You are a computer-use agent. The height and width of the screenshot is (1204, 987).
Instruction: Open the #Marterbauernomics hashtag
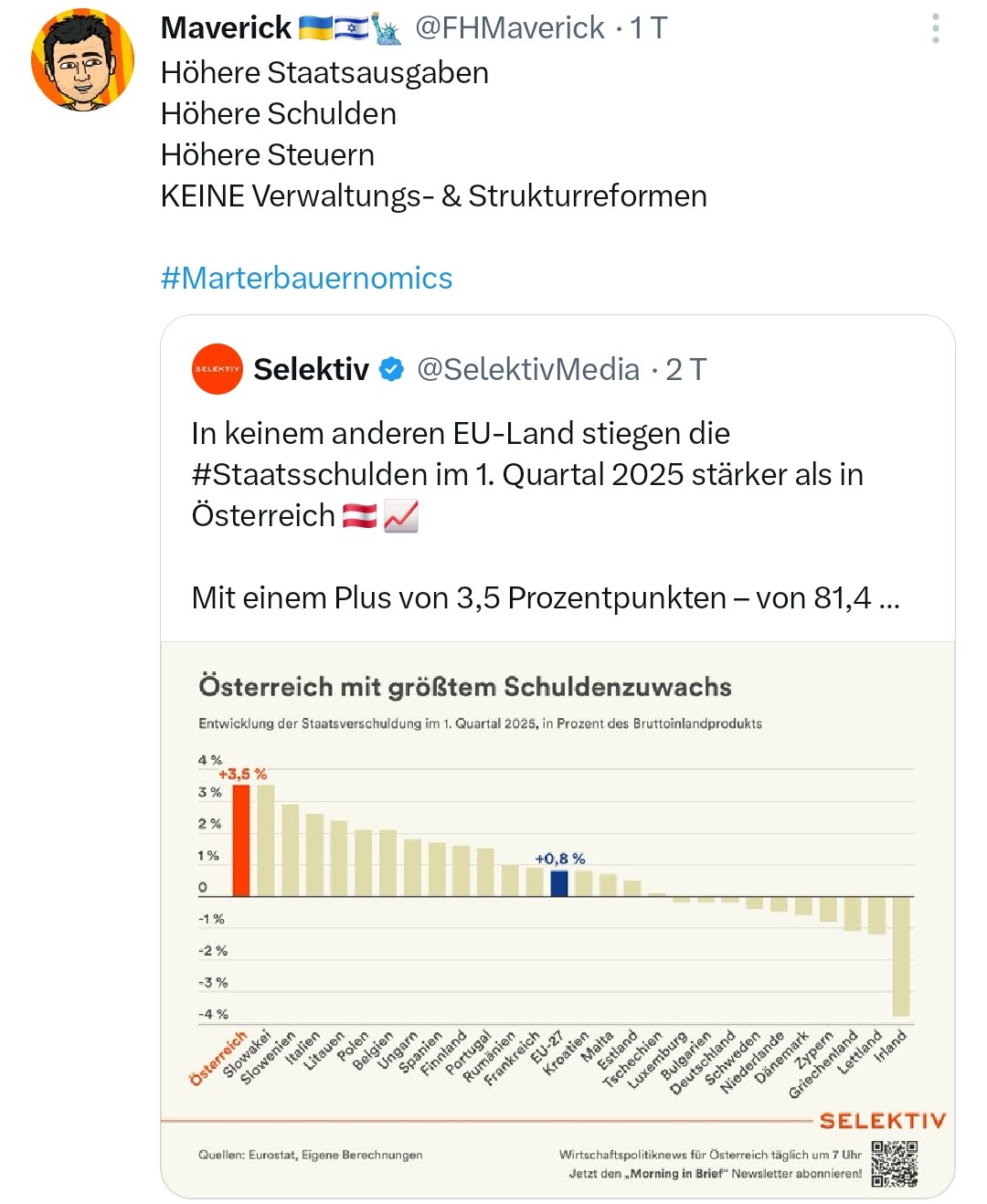coord(306,278)
